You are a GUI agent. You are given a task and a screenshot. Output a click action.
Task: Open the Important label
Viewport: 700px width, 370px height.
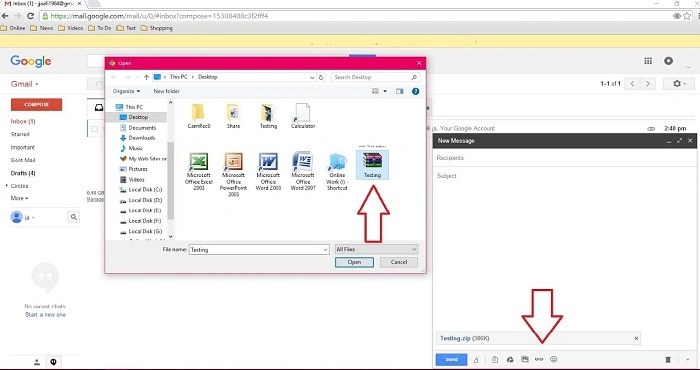22,147
